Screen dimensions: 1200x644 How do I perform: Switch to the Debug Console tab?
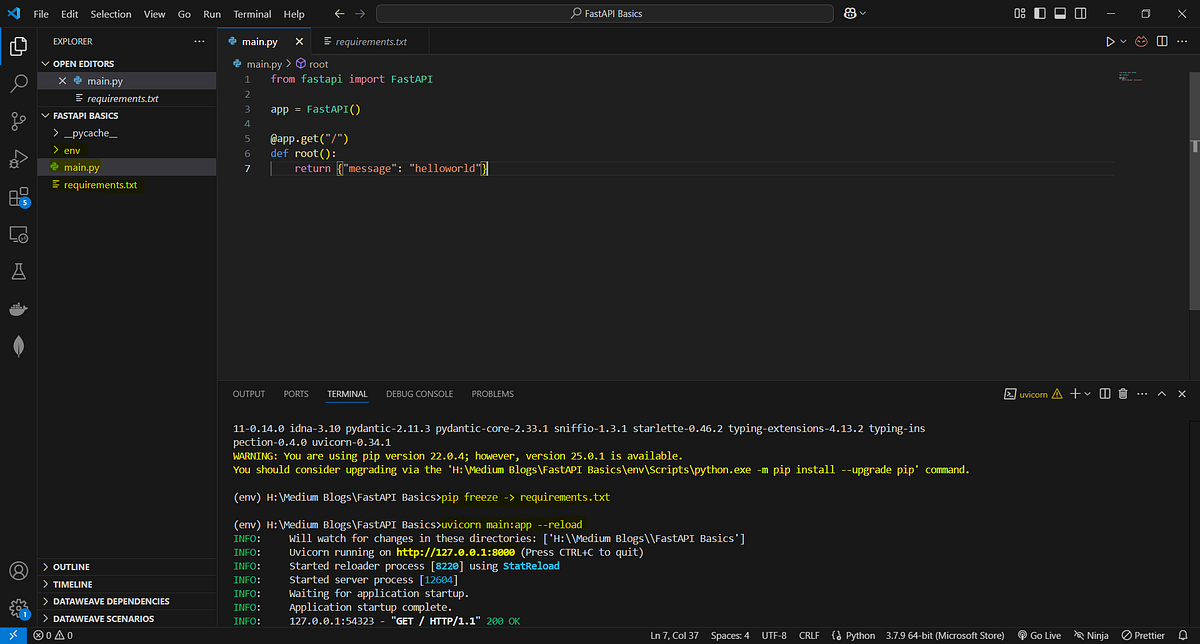click(x=419, y=393)
